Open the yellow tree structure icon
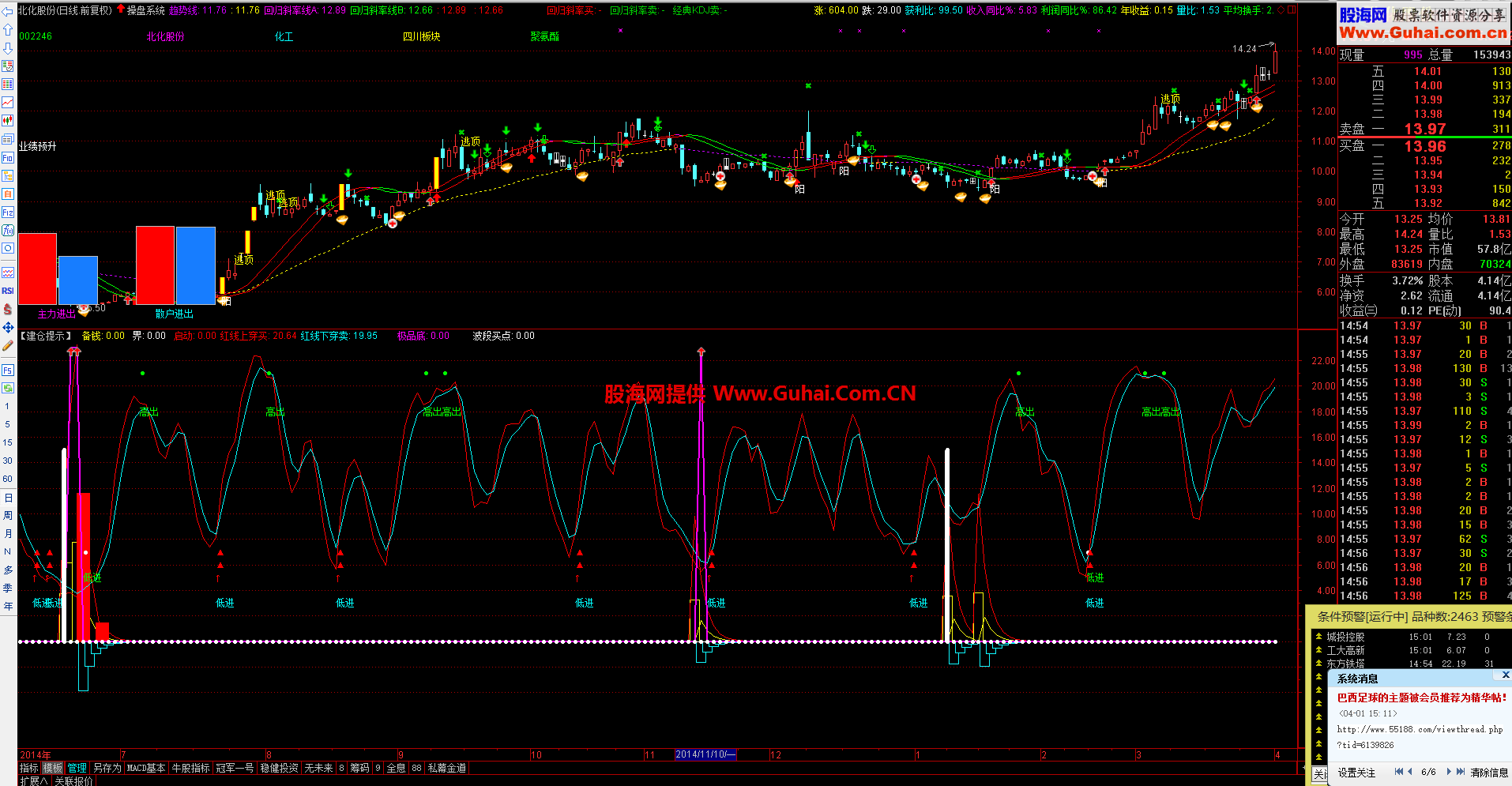This screenshot has height=786, width=1512. point(8,175)
